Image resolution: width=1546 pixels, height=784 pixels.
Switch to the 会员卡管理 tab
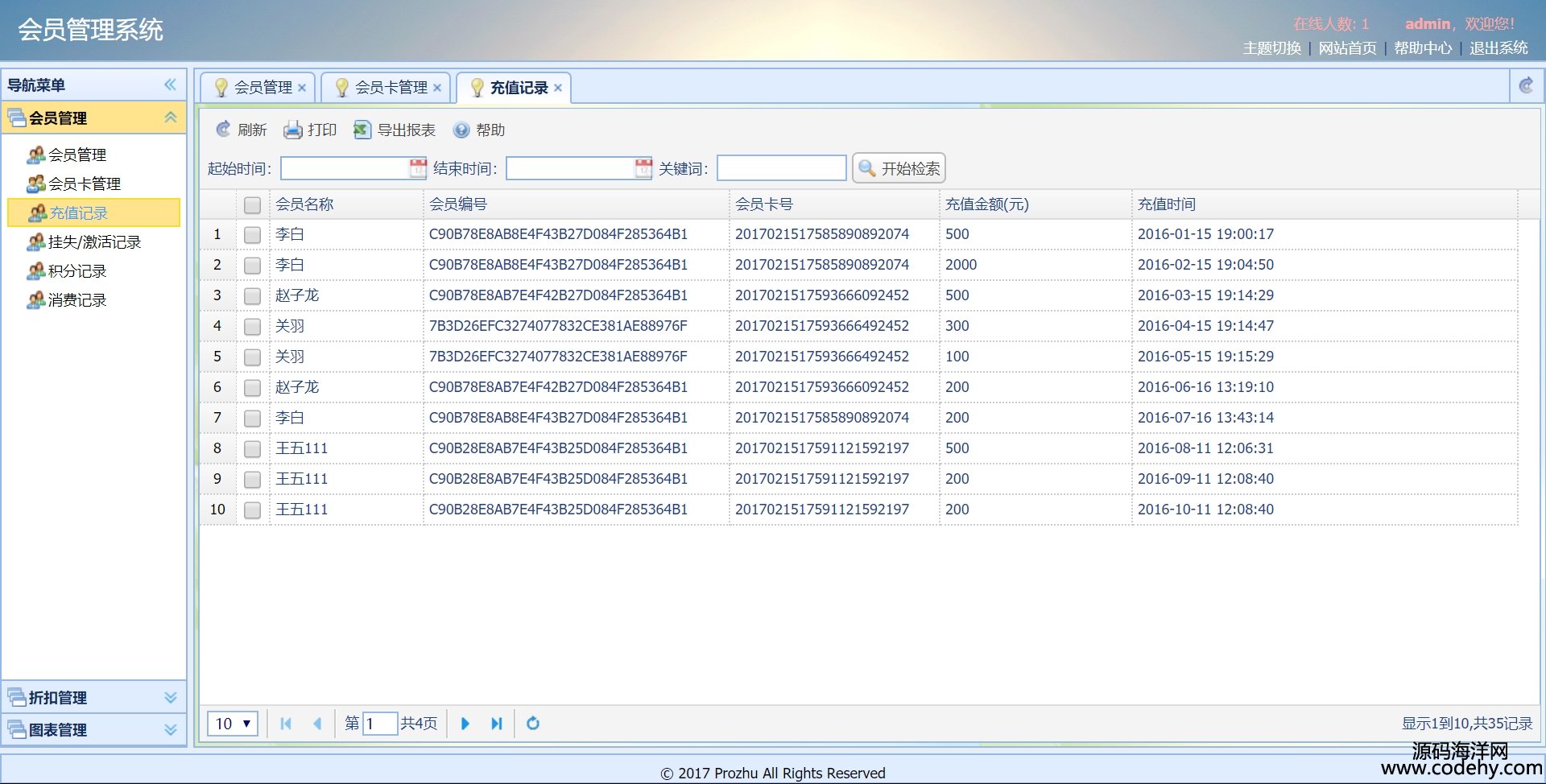391,88
